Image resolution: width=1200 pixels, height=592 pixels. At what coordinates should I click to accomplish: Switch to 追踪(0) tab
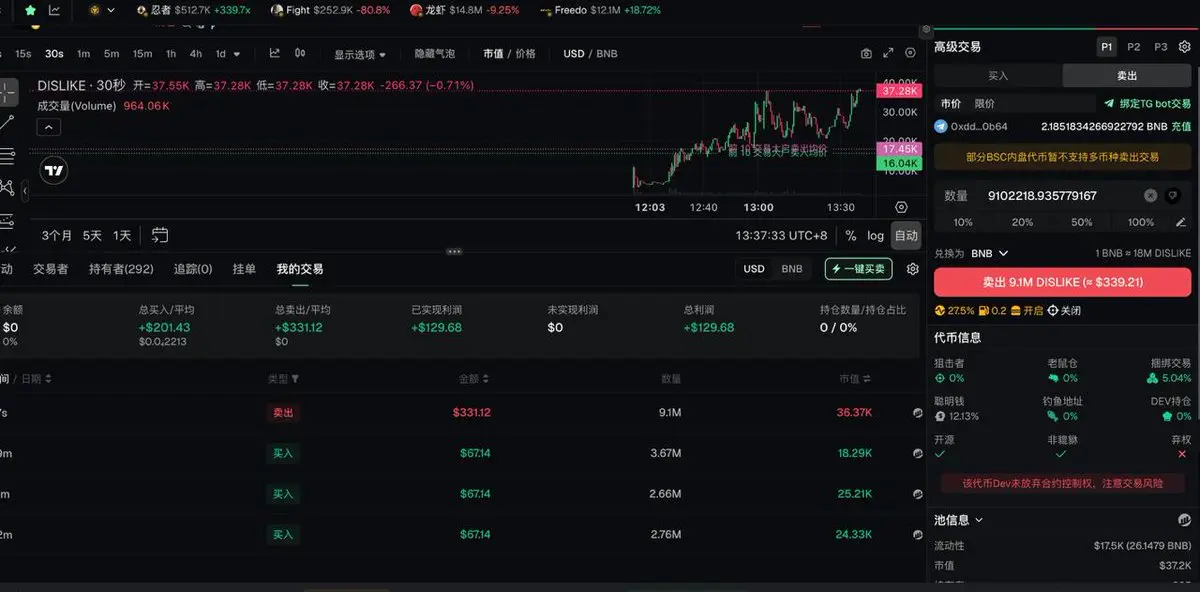(193, 269)
